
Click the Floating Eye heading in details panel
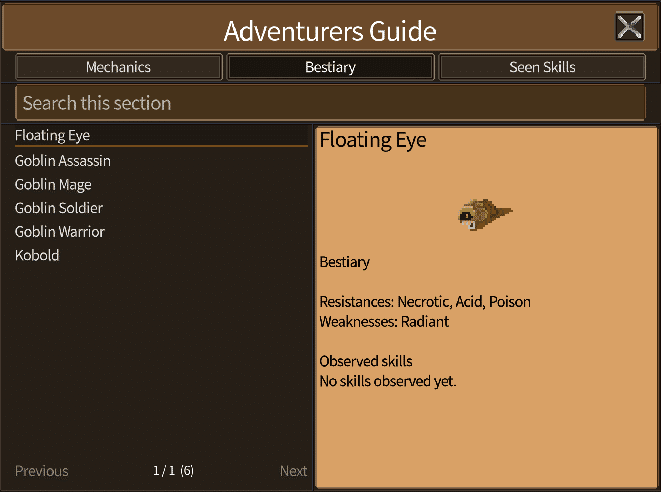(x=373, y=140)
